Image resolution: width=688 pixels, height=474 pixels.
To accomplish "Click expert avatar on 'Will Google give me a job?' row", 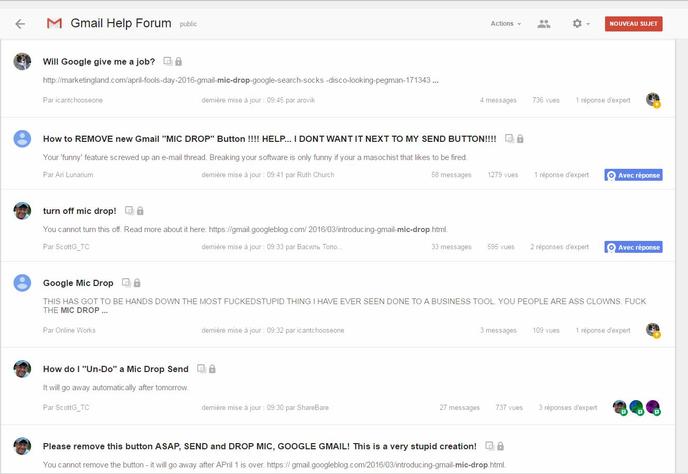I will (x=653, y=100).
